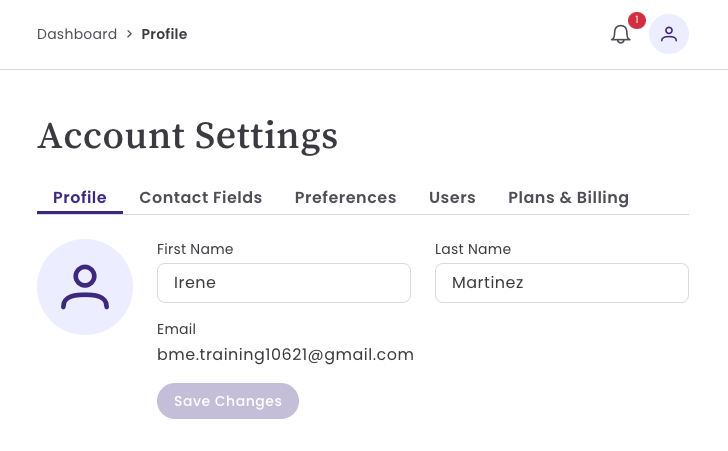Click the large profile picture placeholder

(x=85, y=287)
